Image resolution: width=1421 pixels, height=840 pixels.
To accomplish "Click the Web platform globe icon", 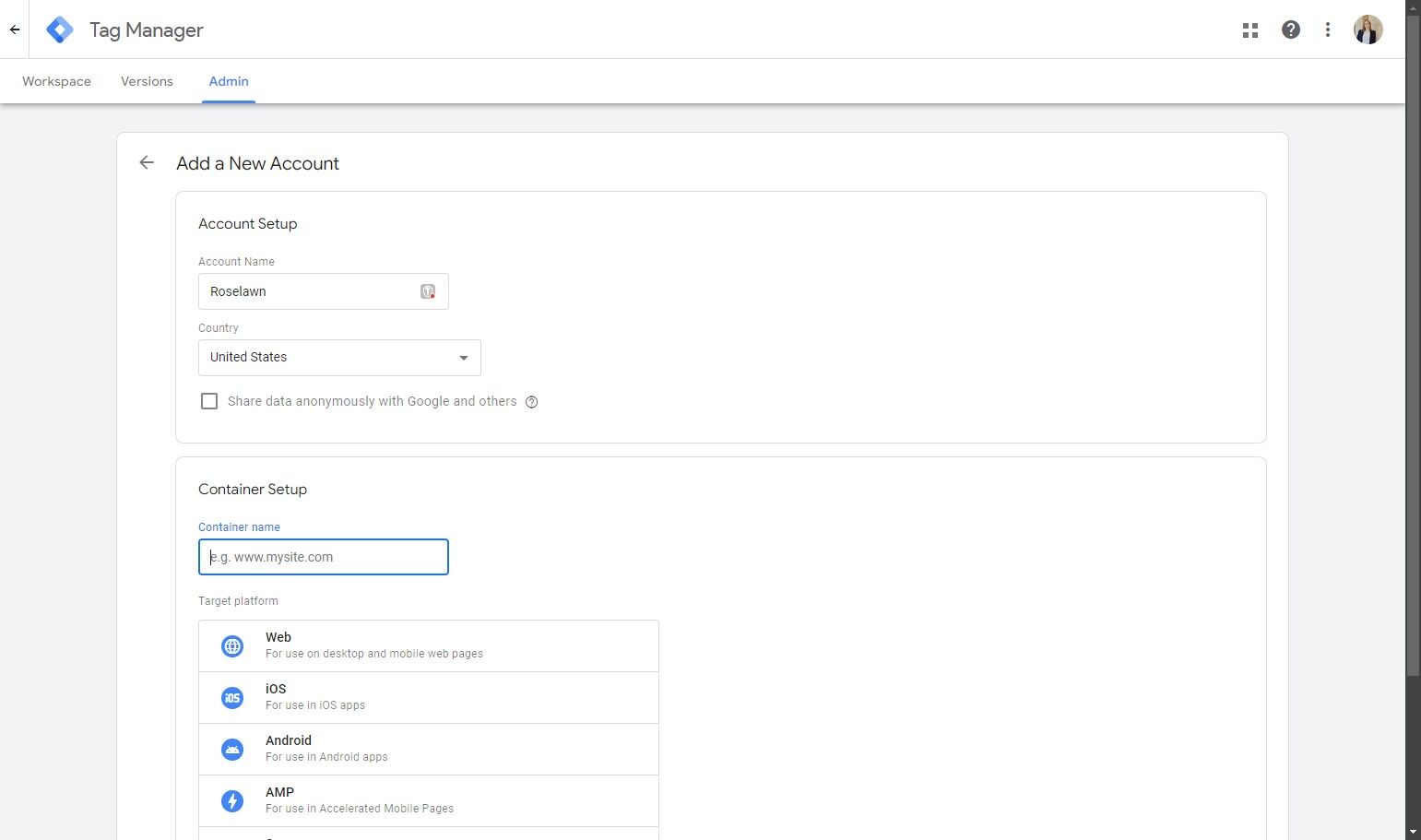I will pyautogui.click(x=232, y=646).
